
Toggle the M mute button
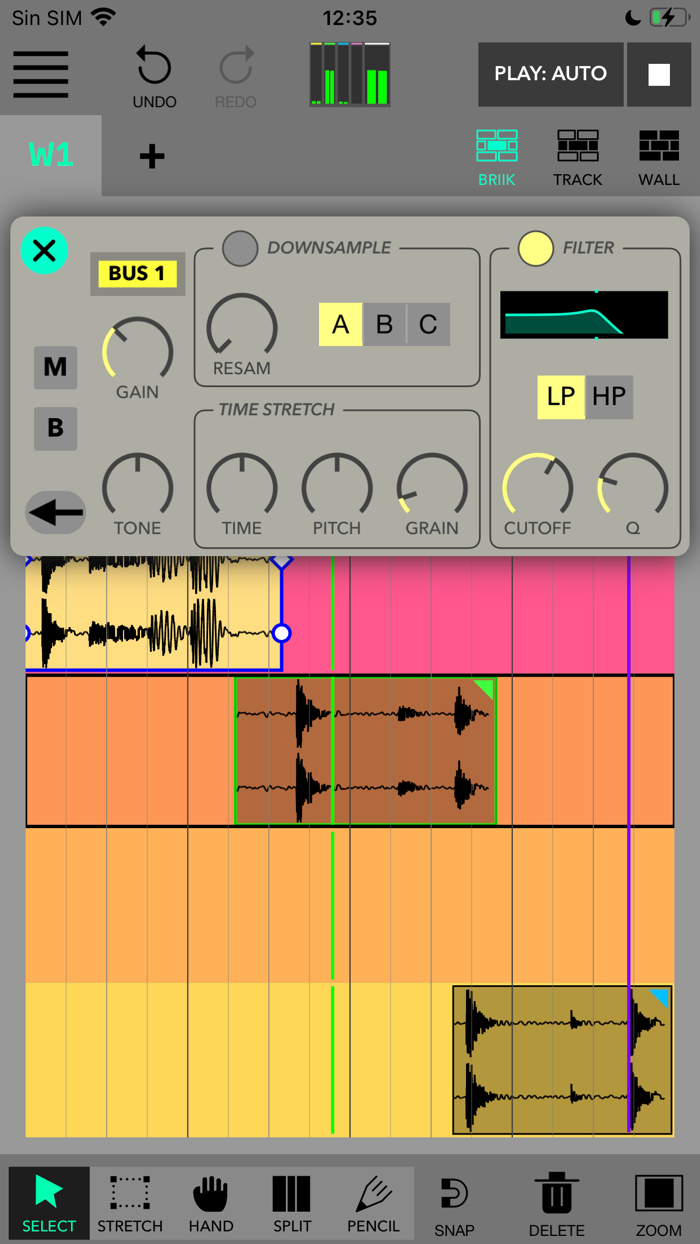55,368
